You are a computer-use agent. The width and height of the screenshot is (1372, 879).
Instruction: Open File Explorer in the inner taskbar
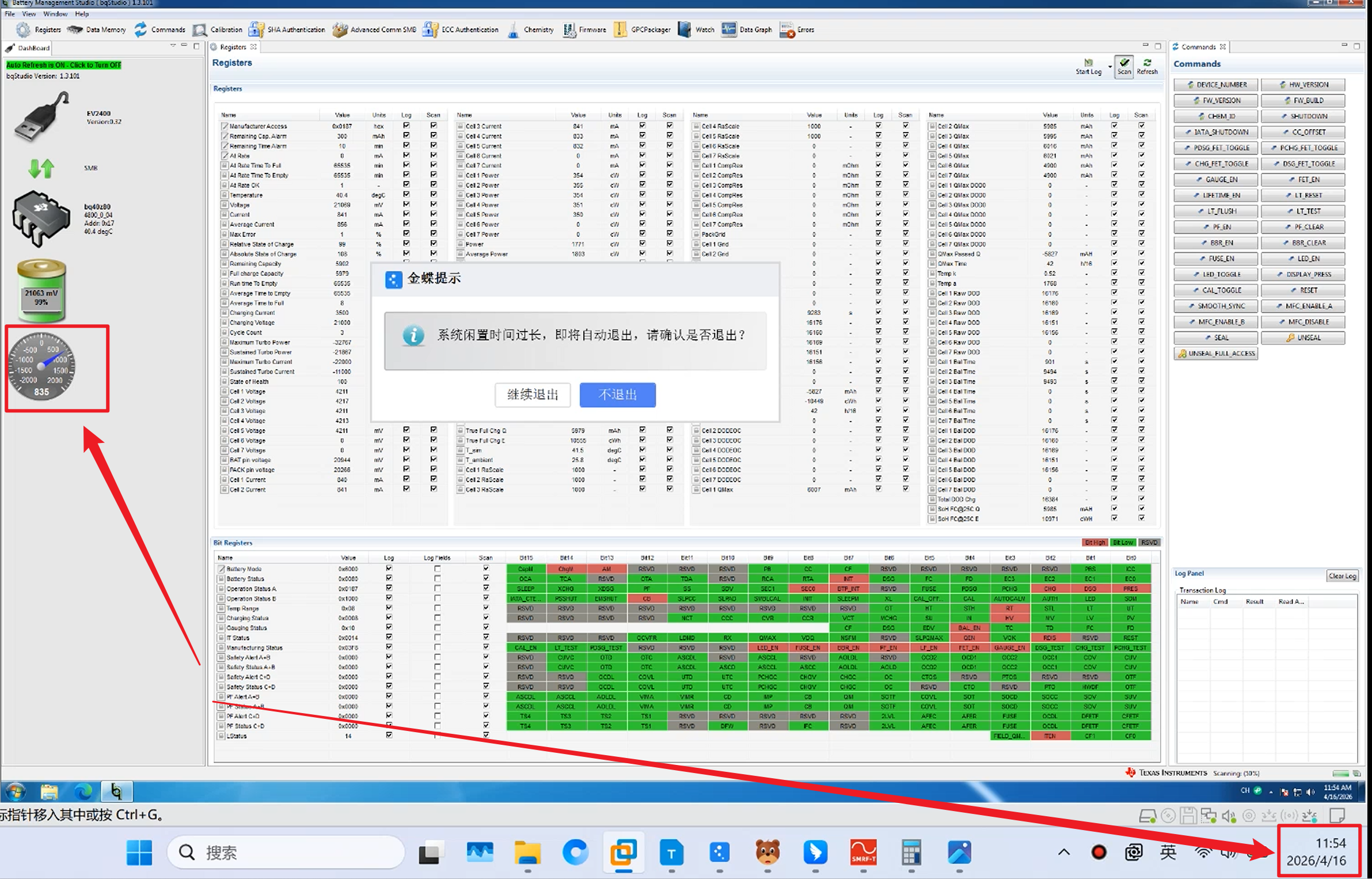point(50,792)
